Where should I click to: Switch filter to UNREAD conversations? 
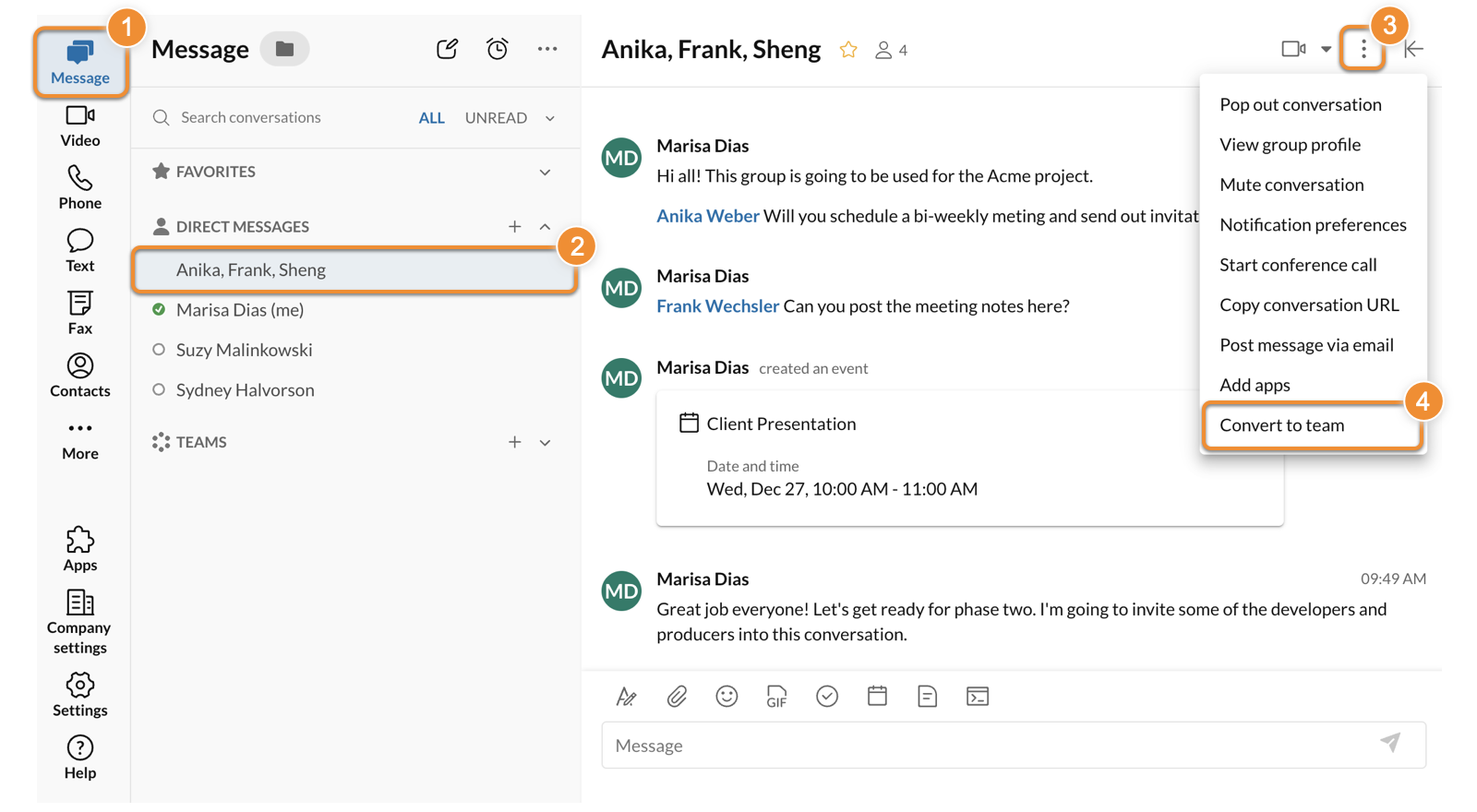496,118
